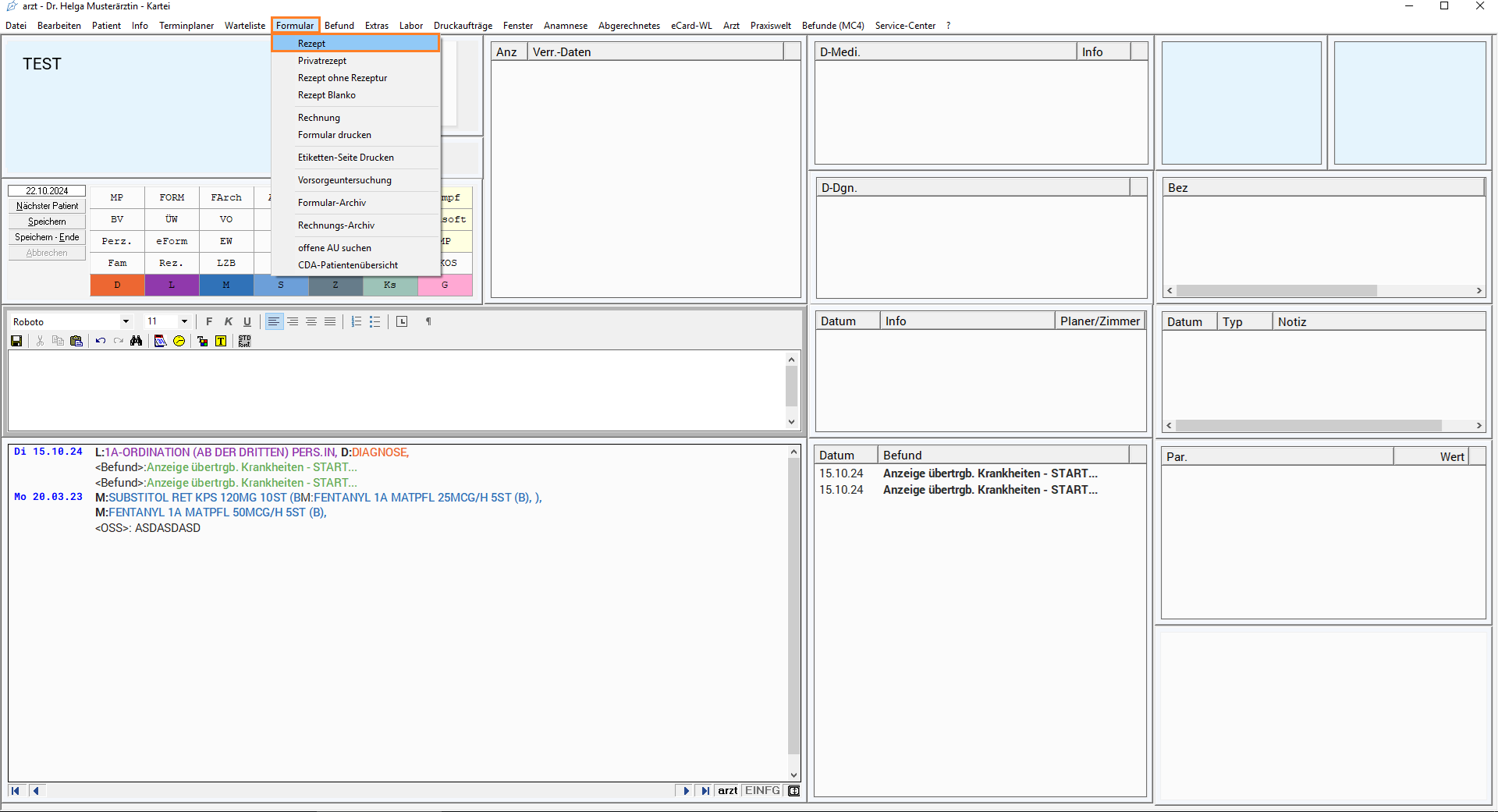
Task: Click the pink G category button
Action: click(x=445, y=285)
